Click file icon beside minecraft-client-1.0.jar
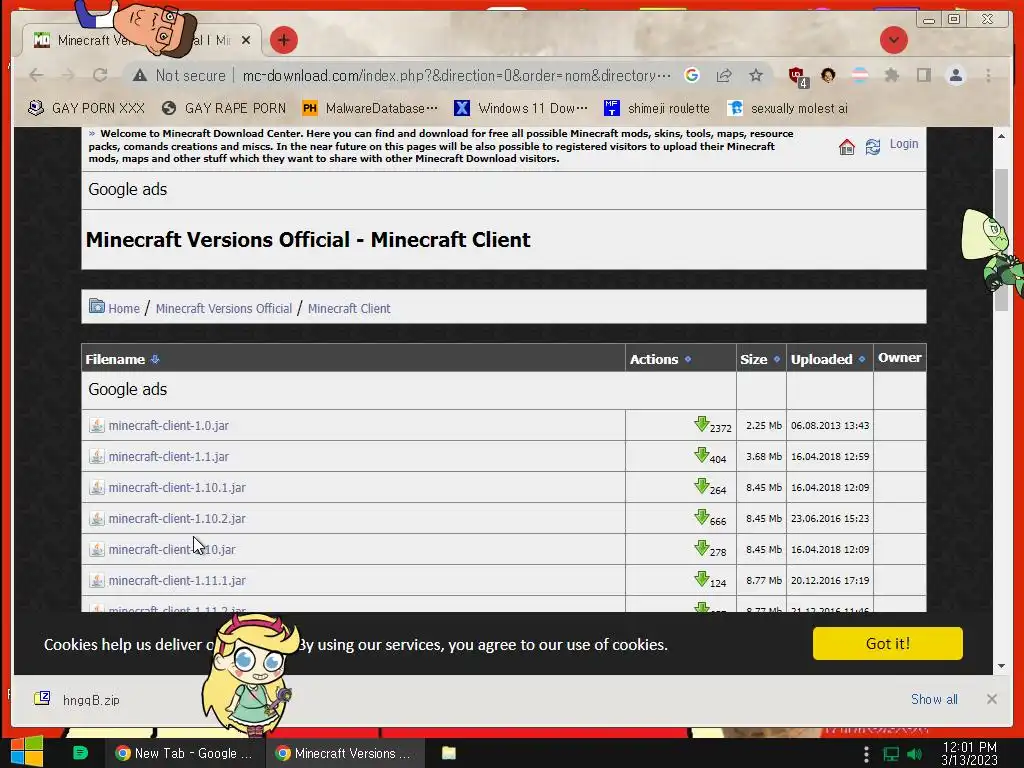The width and height of the screenshot is (1024, 768). click(97, 425)
